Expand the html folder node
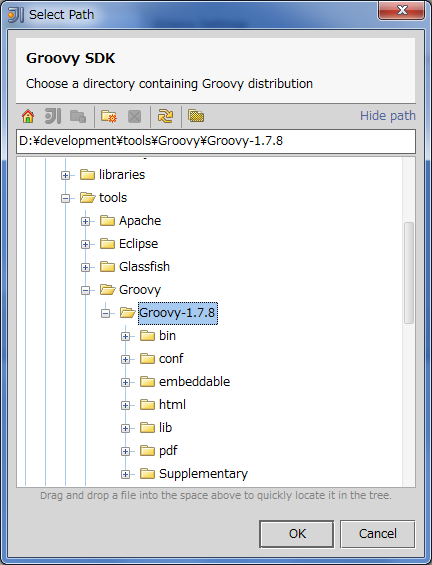Viewport: 432px width, 565px height. click(125, 405)
